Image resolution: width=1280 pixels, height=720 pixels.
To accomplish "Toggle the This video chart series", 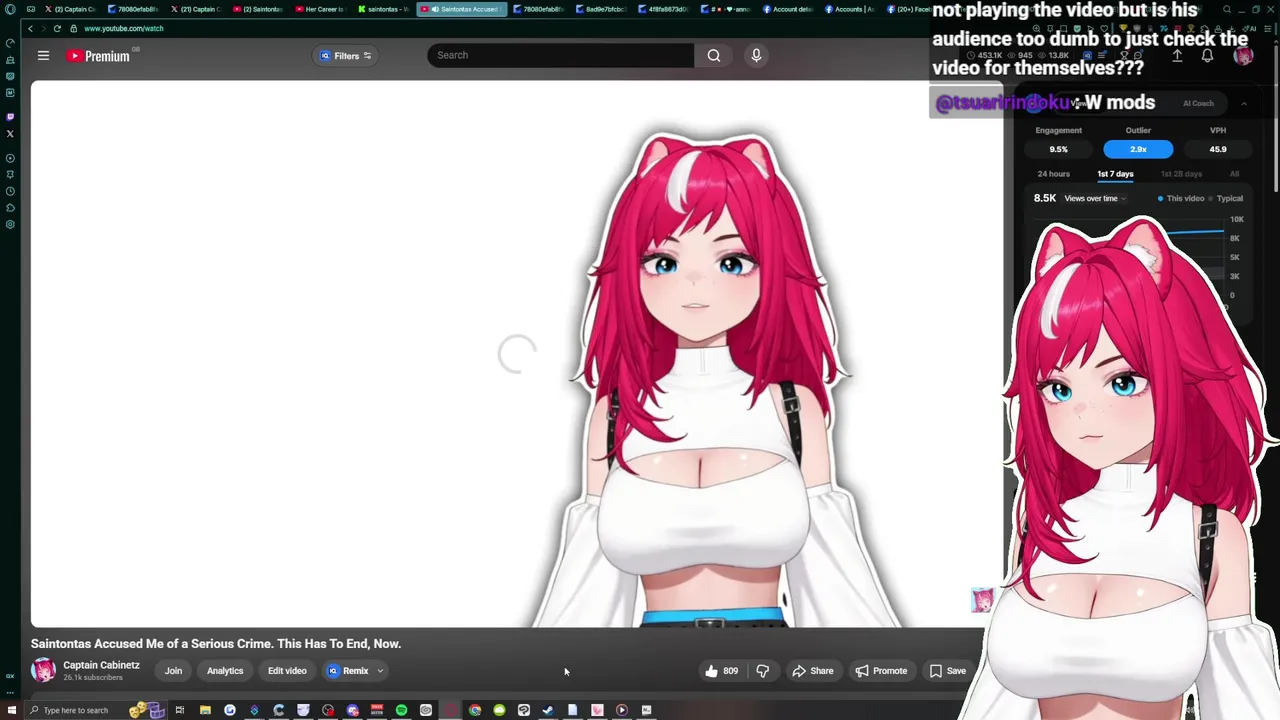I will click(x=1181, y=198).
